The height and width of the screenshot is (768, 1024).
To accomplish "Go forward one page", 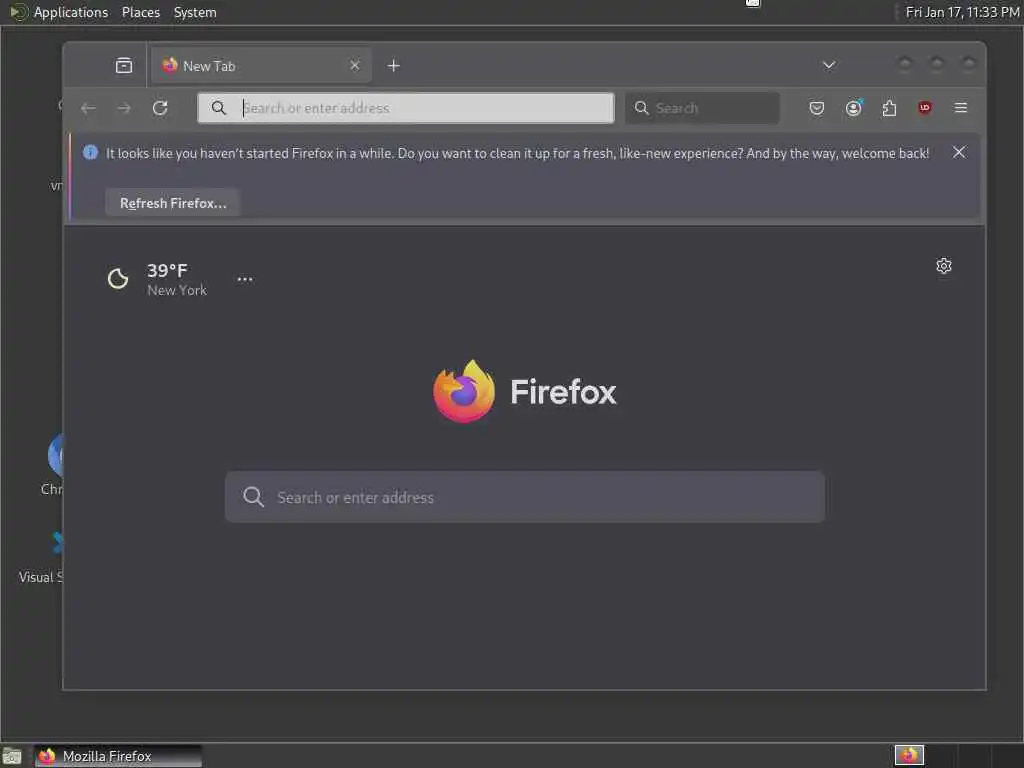I will 124,108.
